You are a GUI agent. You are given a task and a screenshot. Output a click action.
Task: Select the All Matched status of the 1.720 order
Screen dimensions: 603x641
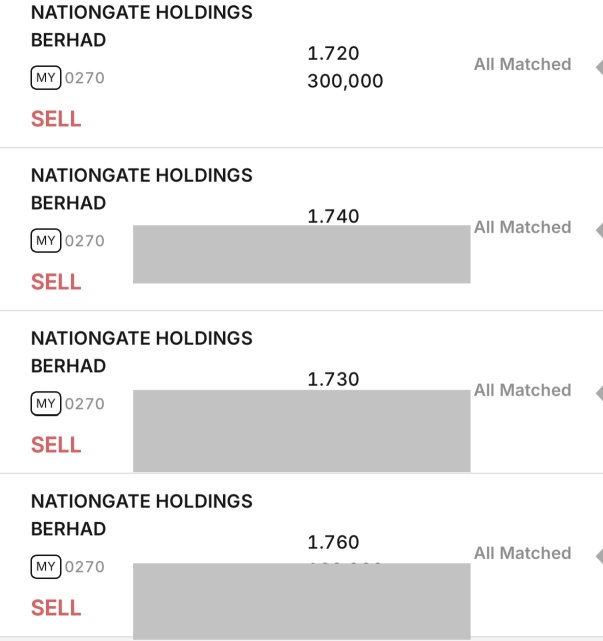click(x=522, y=64)
